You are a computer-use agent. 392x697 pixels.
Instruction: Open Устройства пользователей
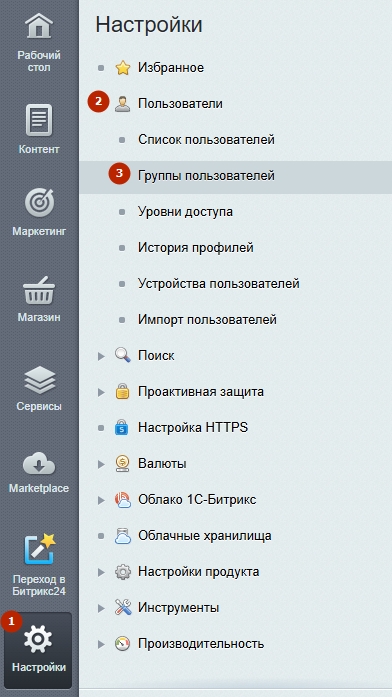pos(219,284)
